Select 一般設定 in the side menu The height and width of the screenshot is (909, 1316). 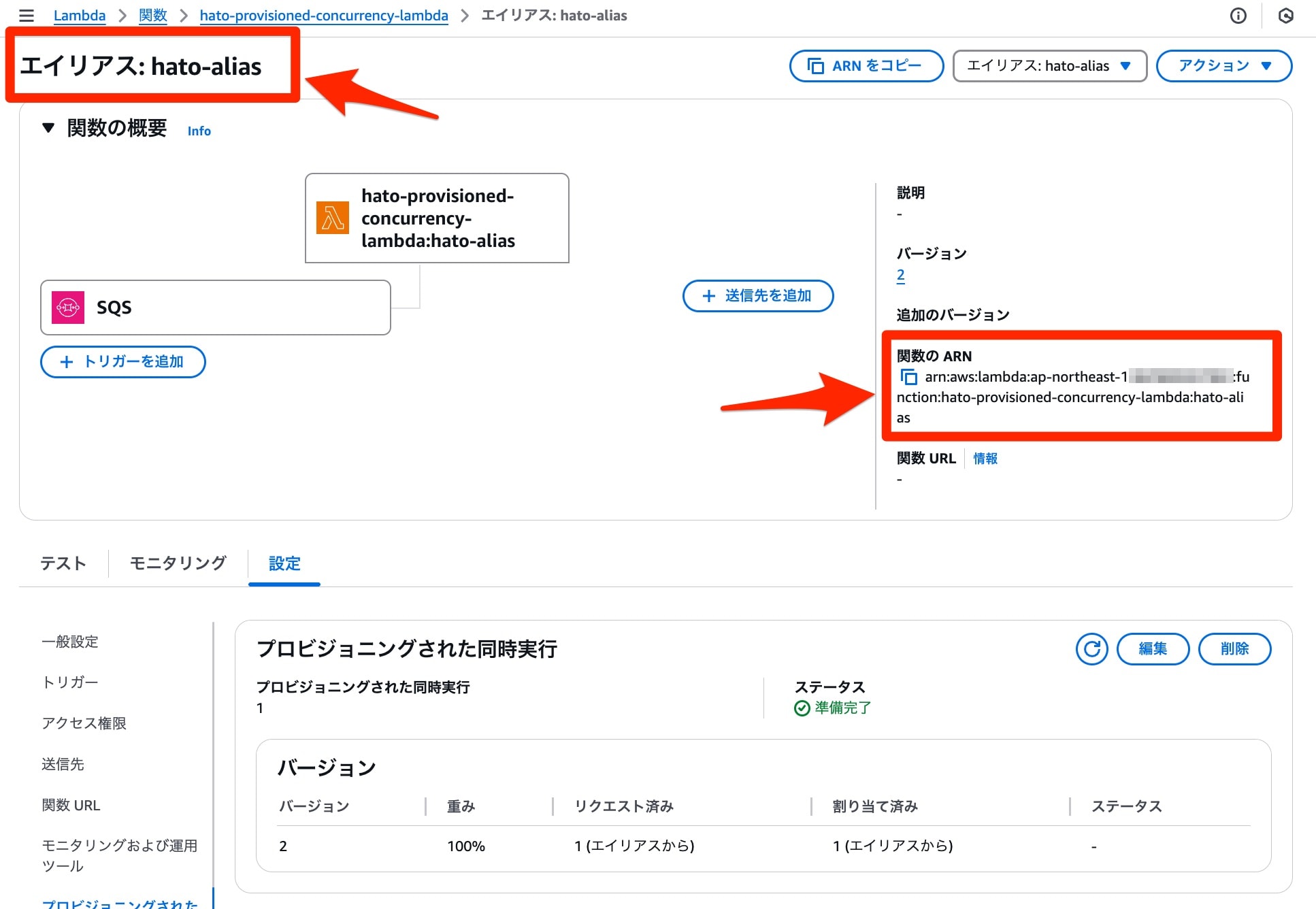[x=70, y=642]
